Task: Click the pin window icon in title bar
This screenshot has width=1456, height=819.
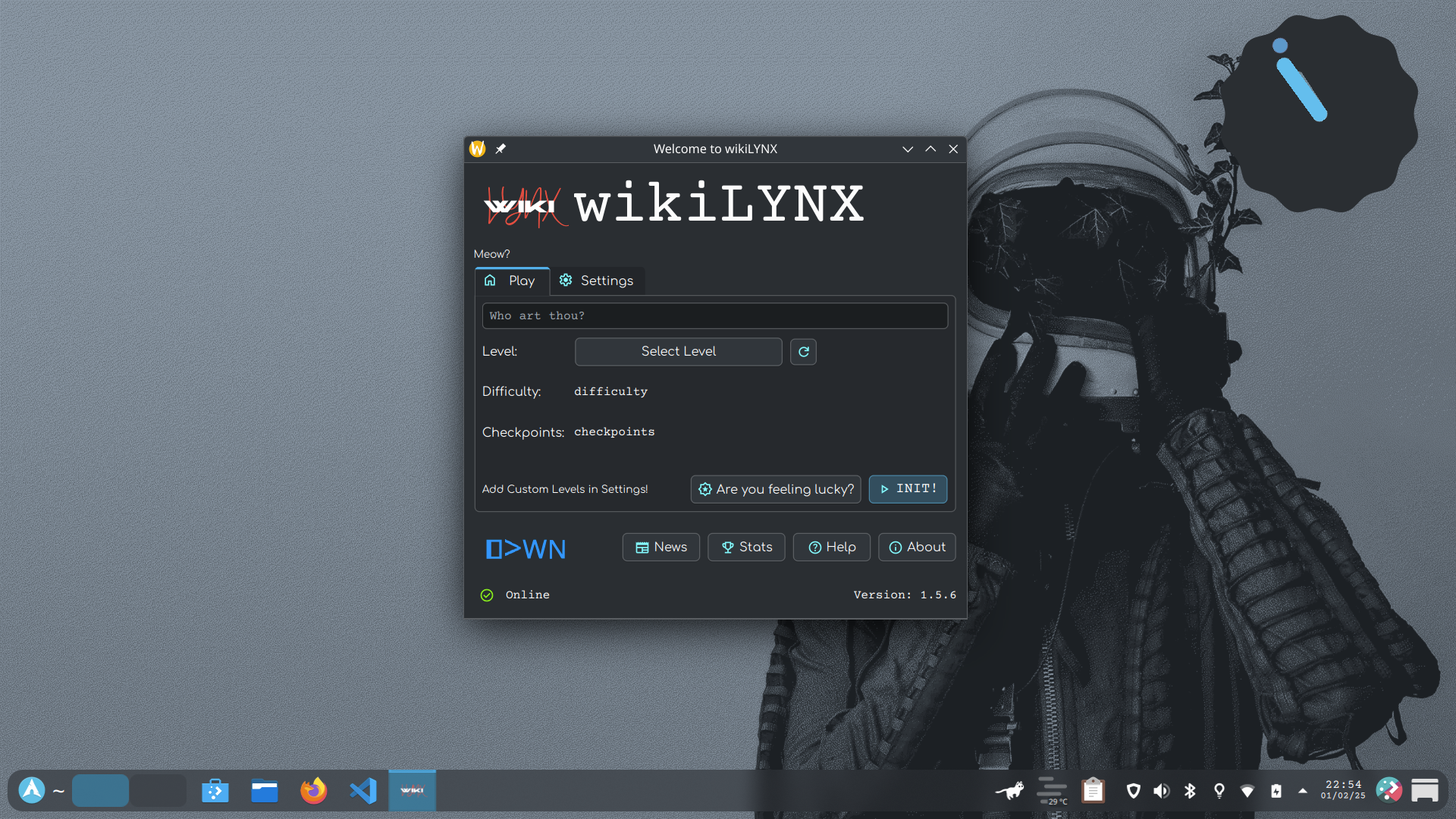Action: click(500, 149)
